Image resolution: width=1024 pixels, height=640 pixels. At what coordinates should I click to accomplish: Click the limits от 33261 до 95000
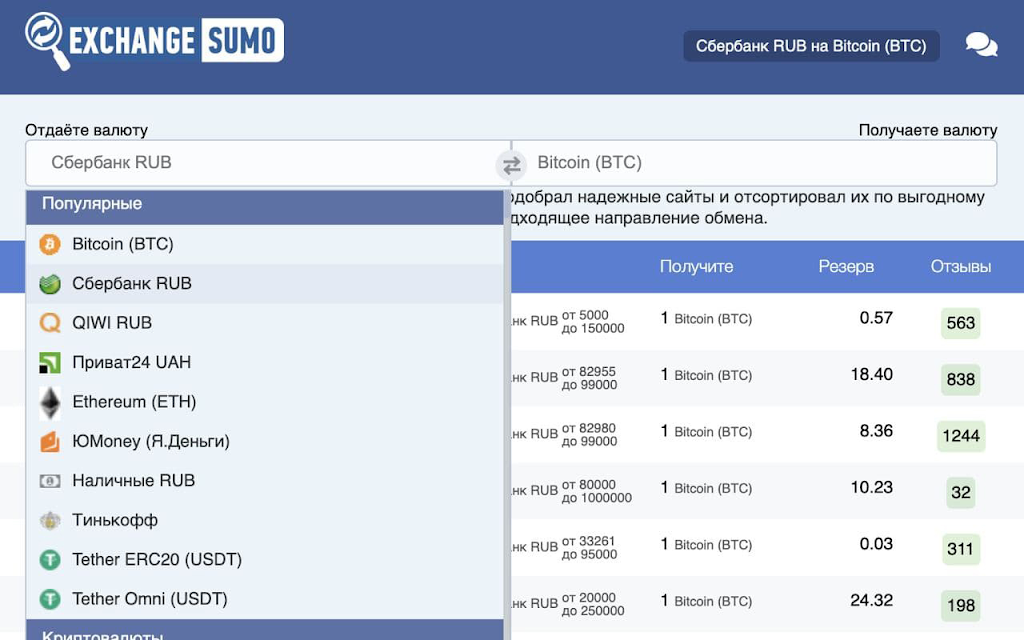pyautogui.click(x=589, y=548)
